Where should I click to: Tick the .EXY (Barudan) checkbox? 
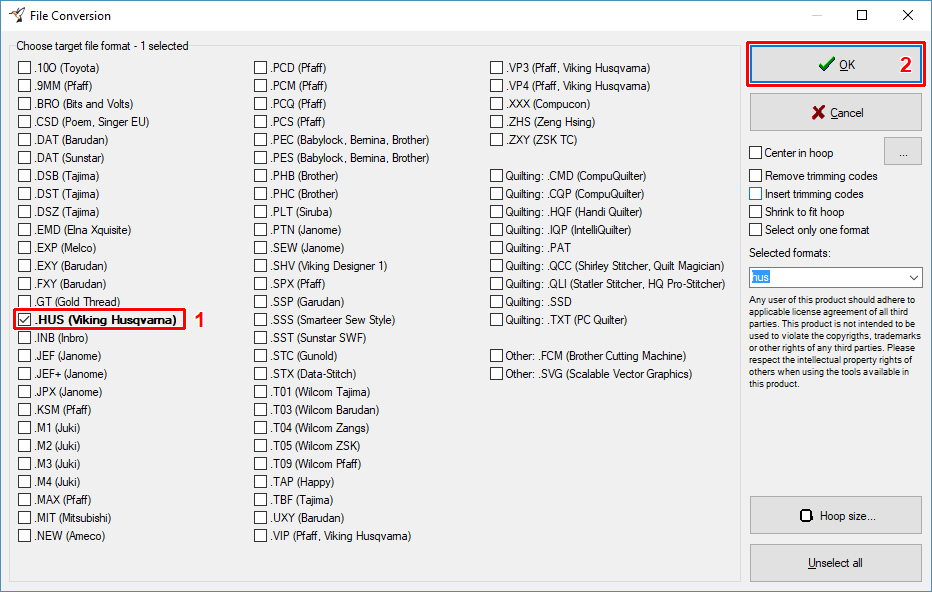pos(24,266)
